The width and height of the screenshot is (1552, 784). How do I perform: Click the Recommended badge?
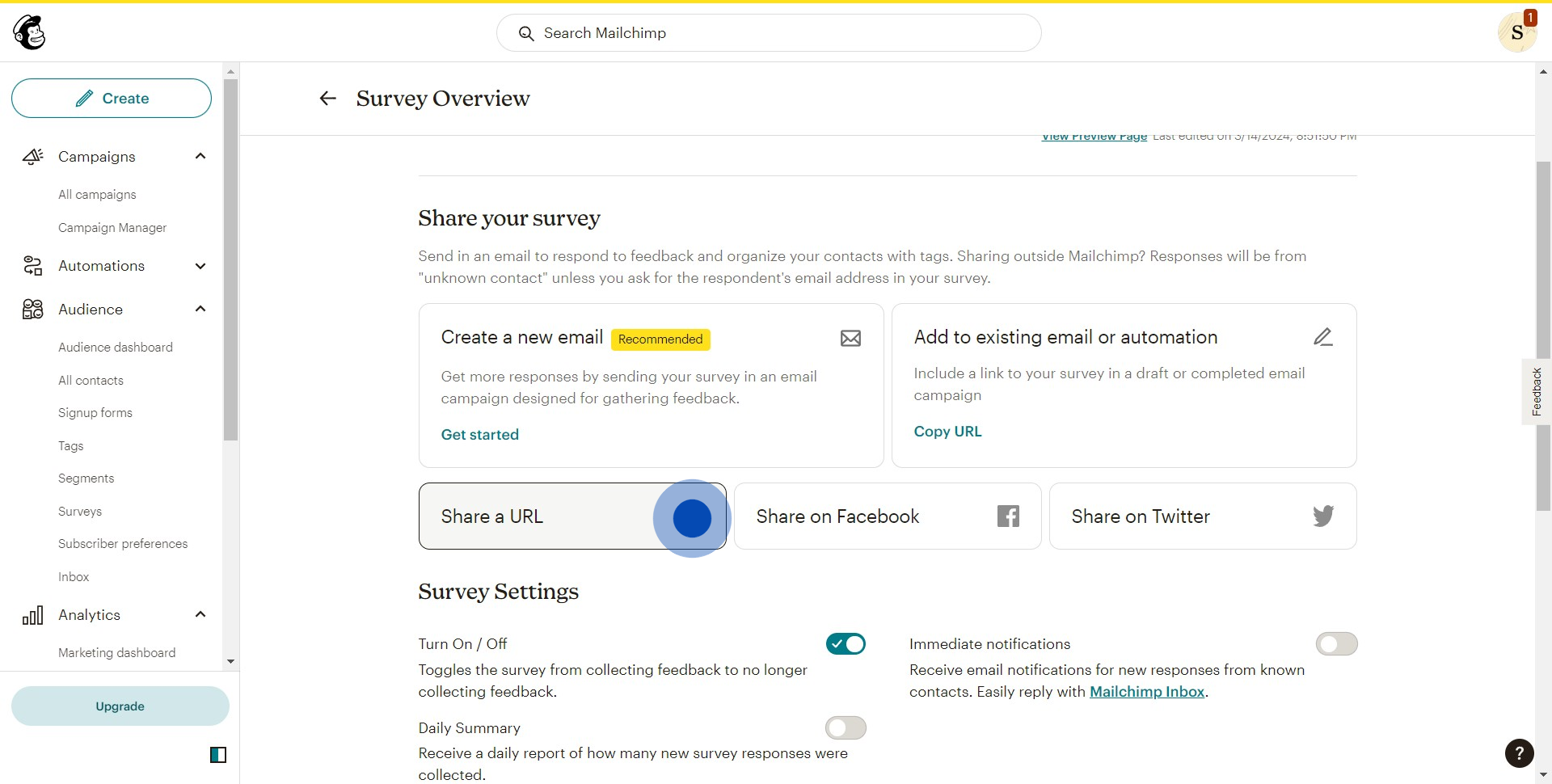660,339
